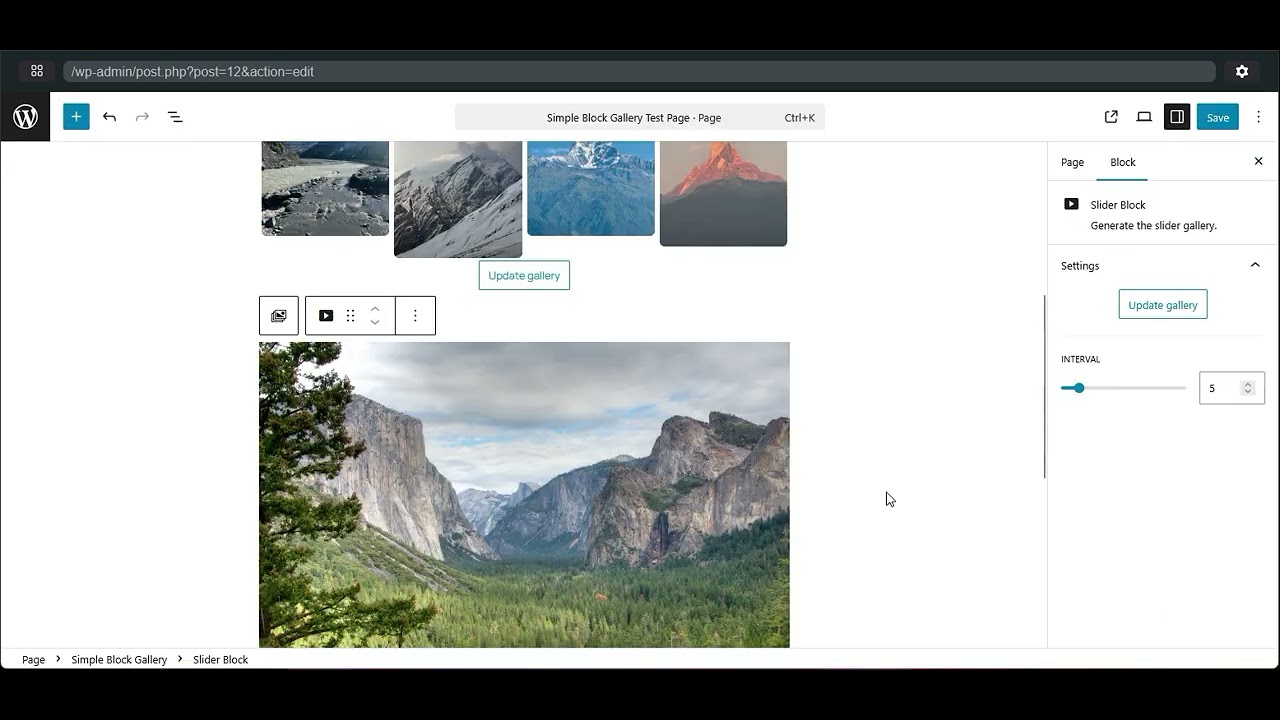Open the editor options three-dot menu
Image resolution: width=1280 pixels, height=720 pixels.
click(1259, 117)
